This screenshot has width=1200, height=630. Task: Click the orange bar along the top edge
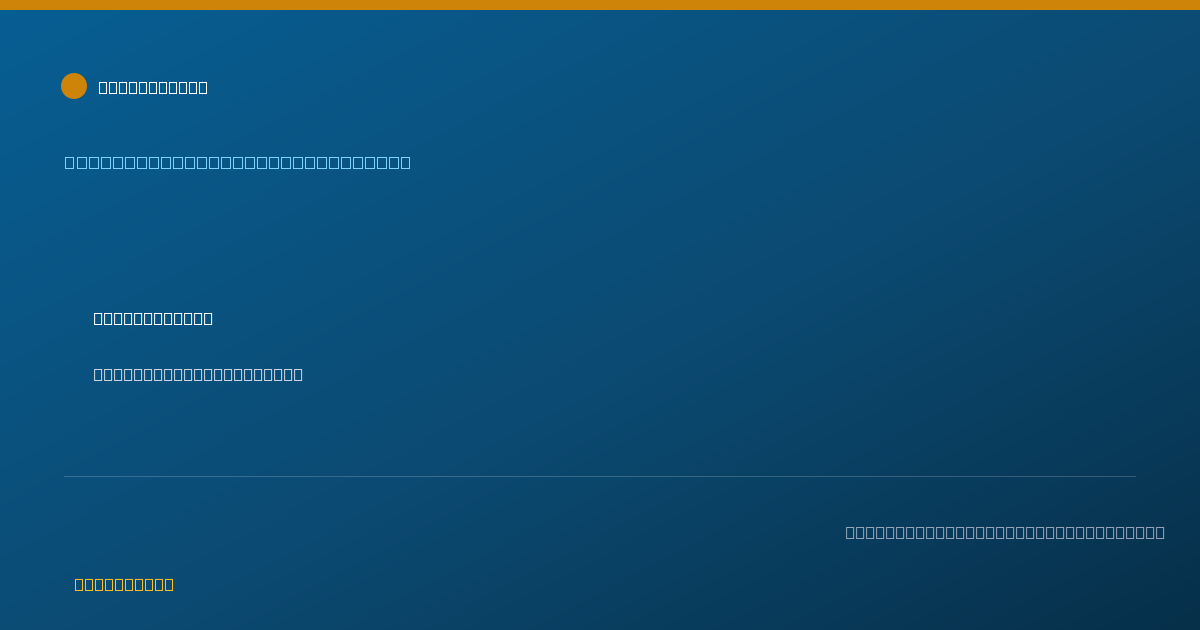point(600,5)
